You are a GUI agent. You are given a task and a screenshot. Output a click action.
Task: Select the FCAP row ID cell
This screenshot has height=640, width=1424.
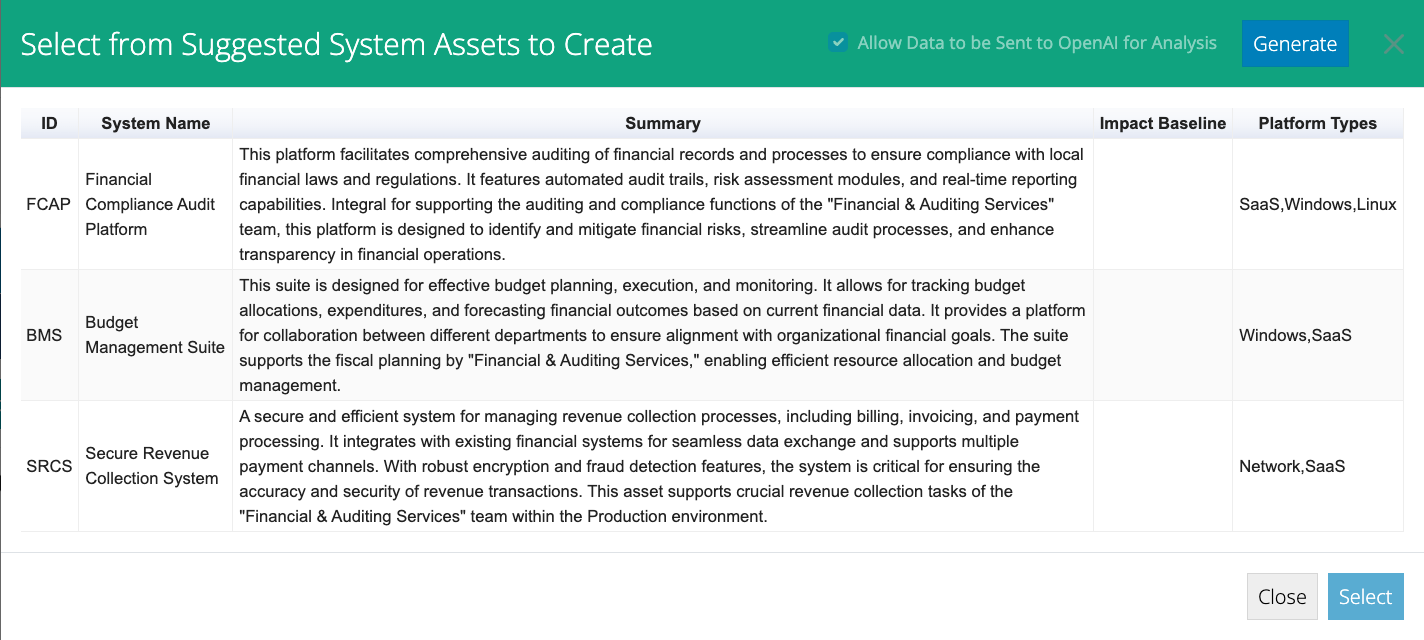[x=49, y=204]
